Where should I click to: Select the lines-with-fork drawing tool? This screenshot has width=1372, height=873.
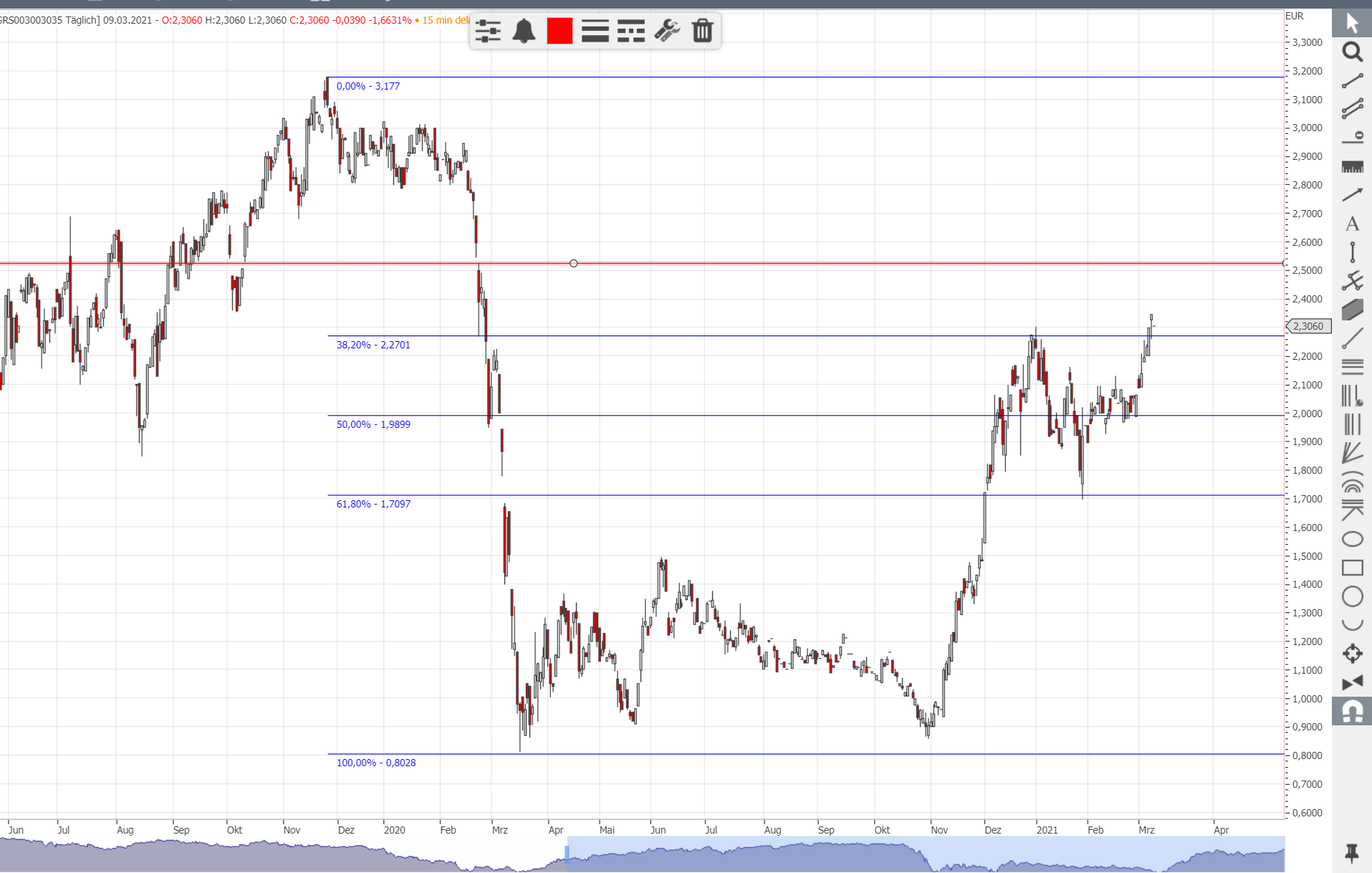1352,510
